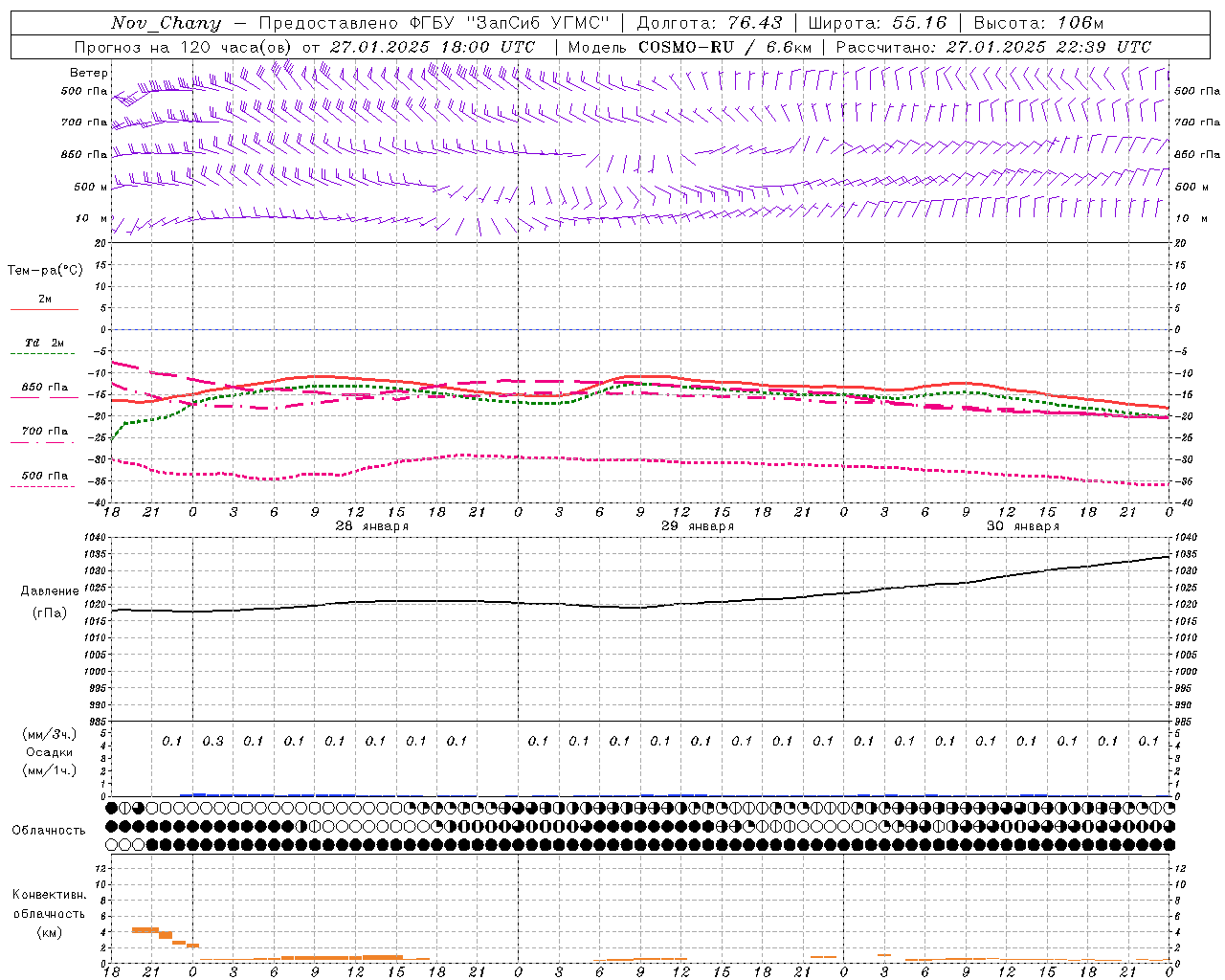Click the 'Конвективн.' convective cloud label

point(49,895)
